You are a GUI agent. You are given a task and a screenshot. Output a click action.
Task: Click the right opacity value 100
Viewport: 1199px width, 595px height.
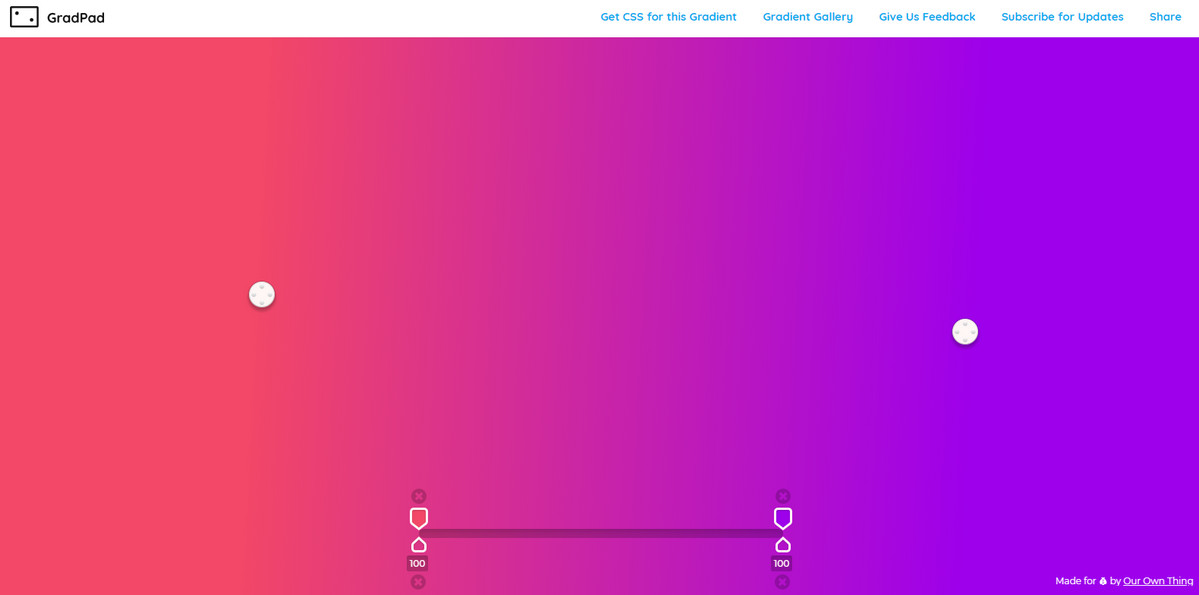click(781, 564)
